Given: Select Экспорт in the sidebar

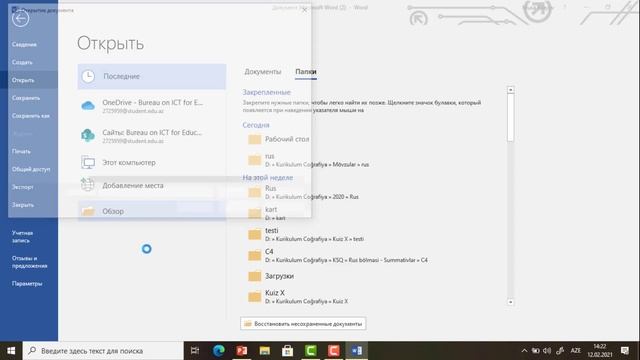Looking at the screenshot, I should pos(22,187).
